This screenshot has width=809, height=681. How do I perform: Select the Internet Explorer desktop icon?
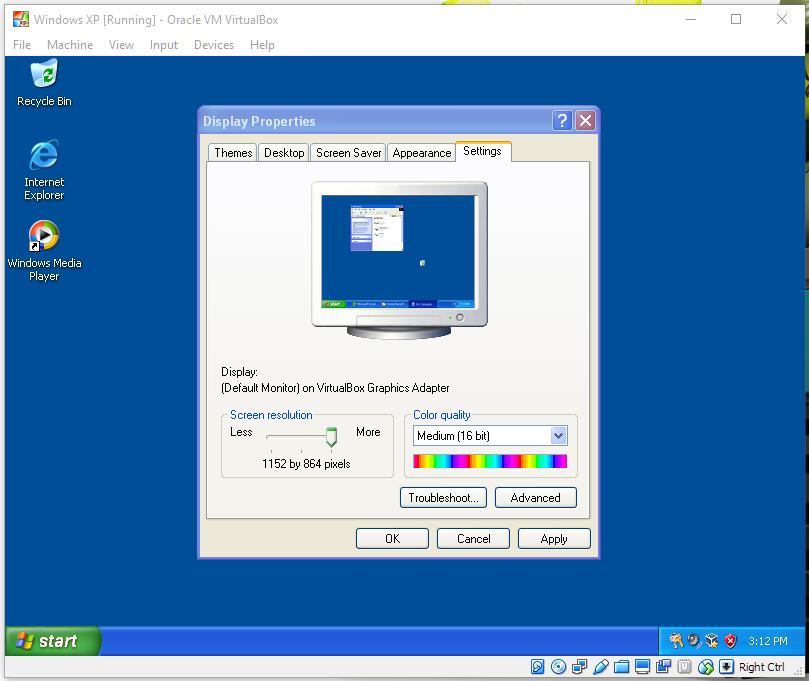(x=44, y=170)
